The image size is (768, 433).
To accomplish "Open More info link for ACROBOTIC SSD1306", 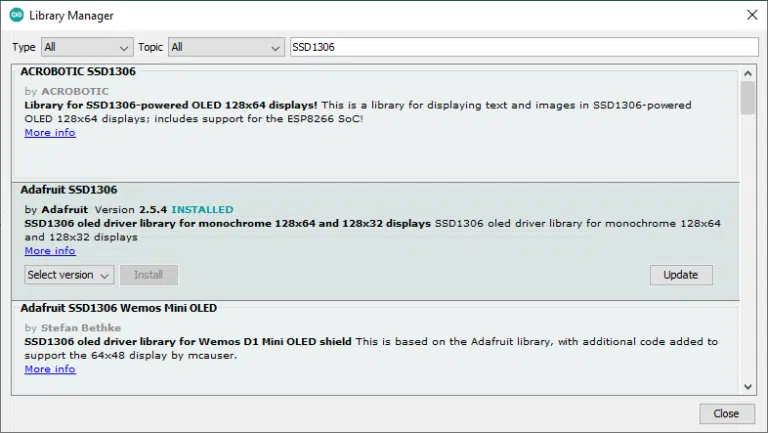I will (50, 133).
